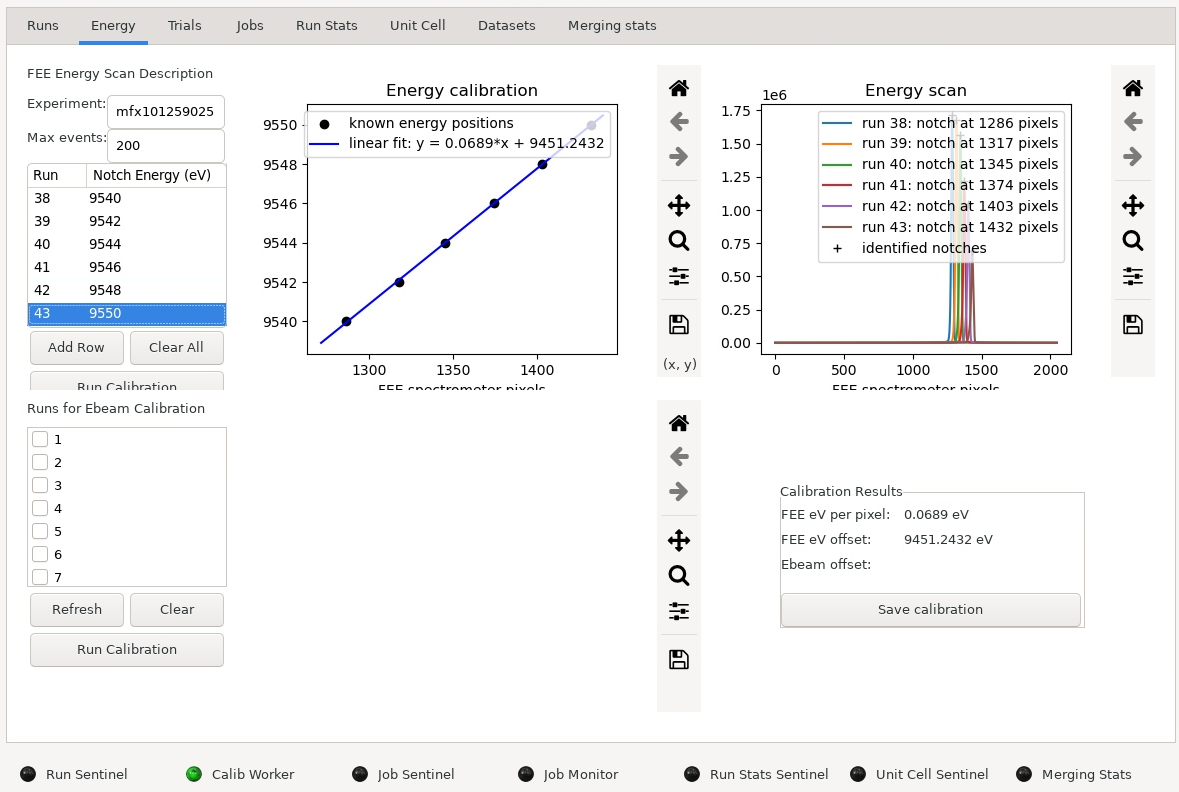This screenshot has height=792, width=1179.
Task: Switch to the Runs tab
Action: 43,26
